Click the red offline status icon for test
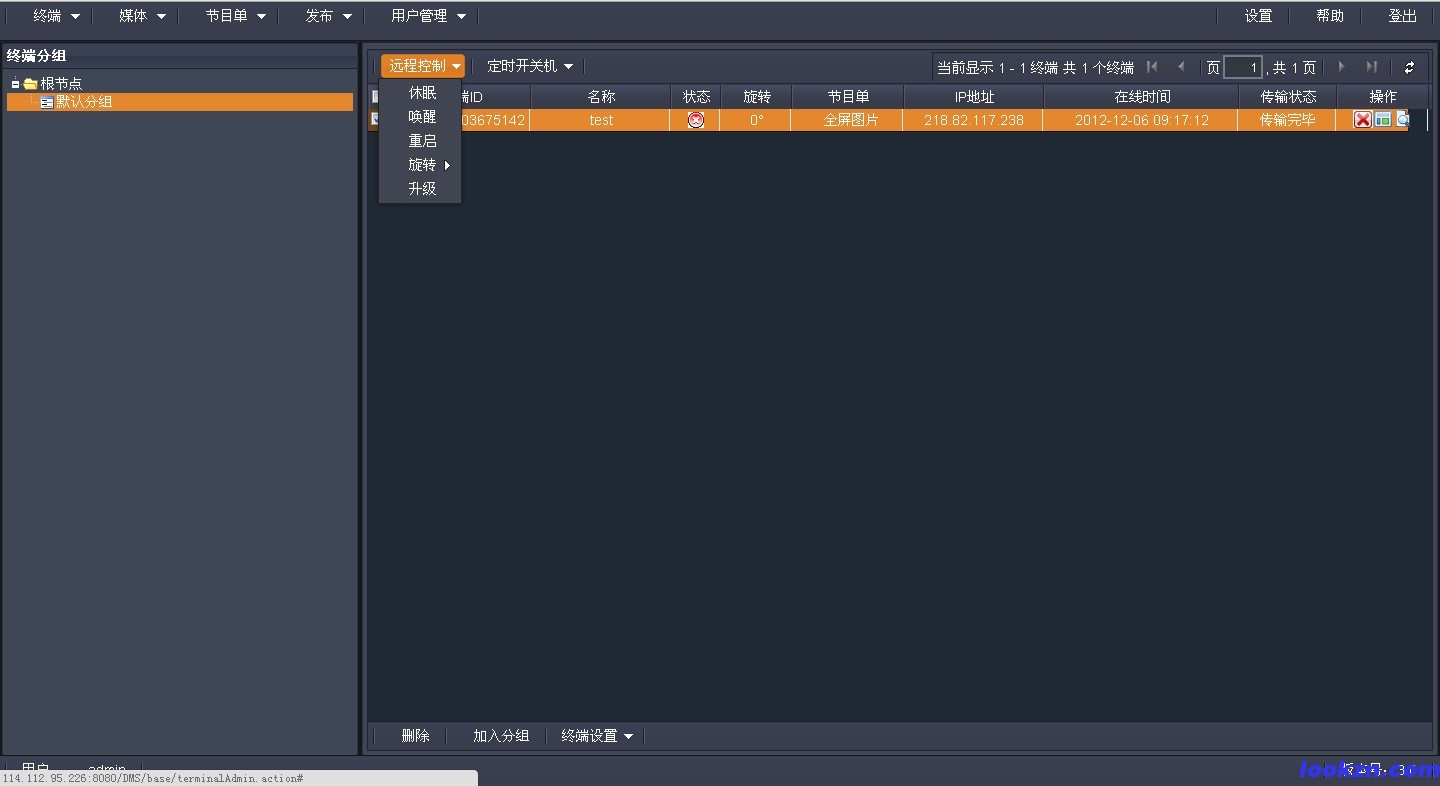This screenshot has height=786, width=1440. (x=696, y=120)
